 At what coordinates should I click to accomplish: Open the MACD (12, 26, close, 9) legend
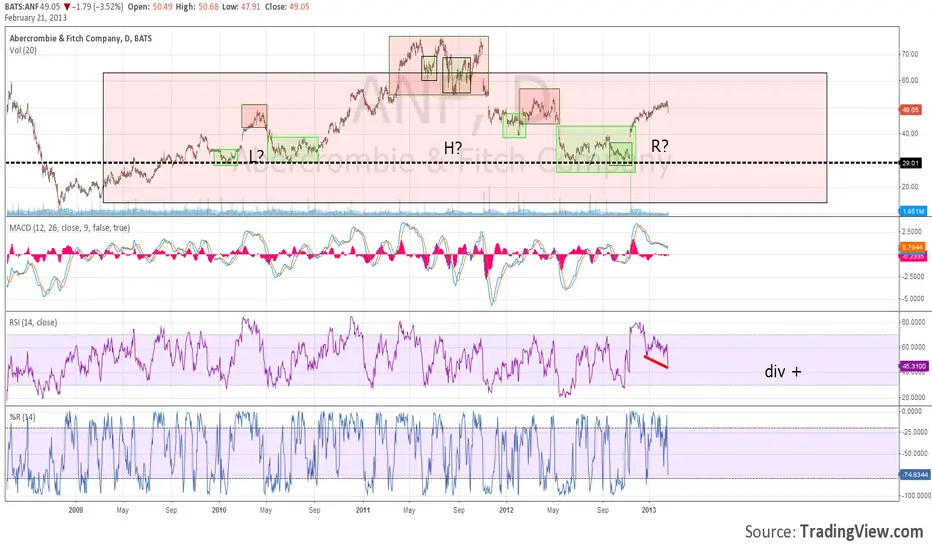point(69,228)
